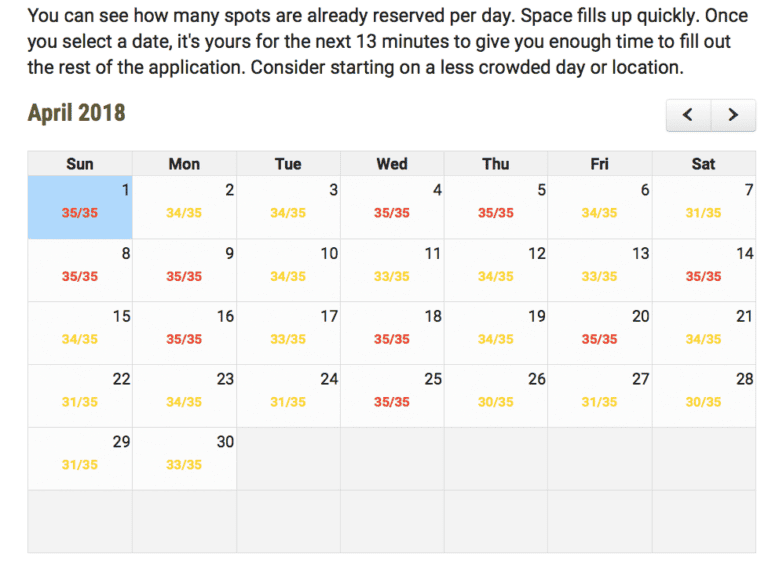This screenshot has width=768, height=565.
Task: Choose April 23 with 34/35 reserved
Action: pos(185,396)
